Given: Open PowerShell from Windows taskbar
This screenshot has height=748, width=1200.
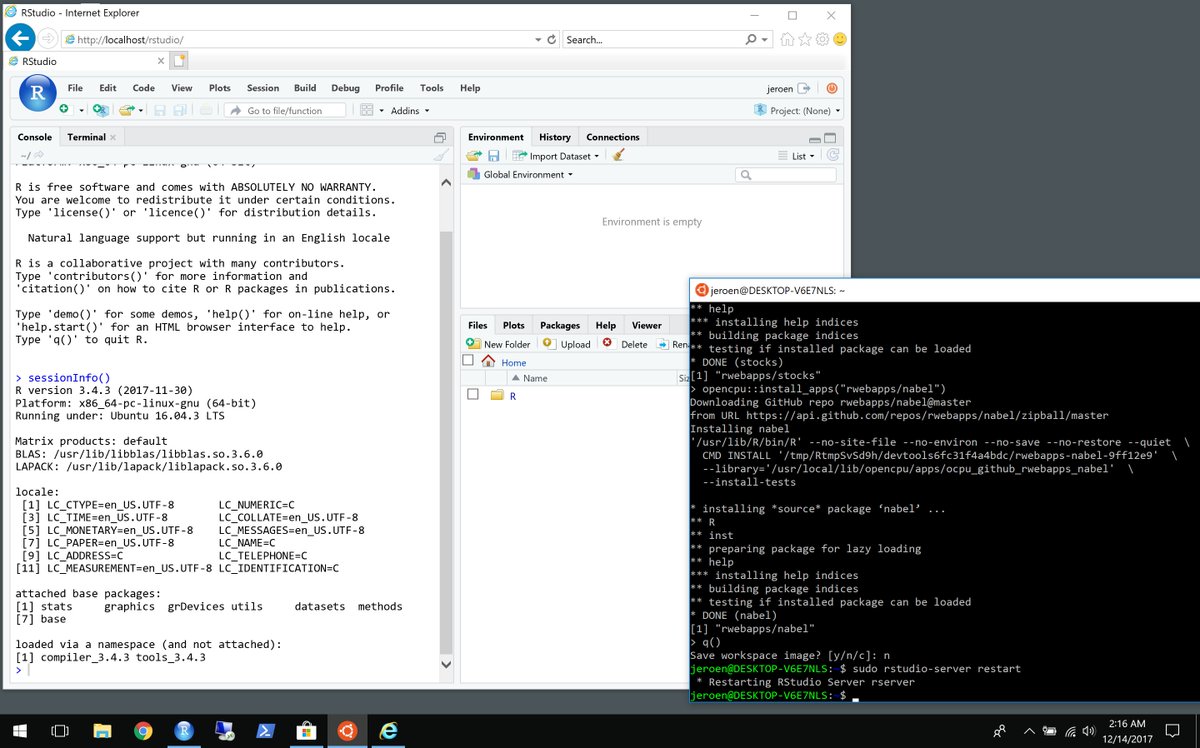Looking at the screenshot, I should 265,731.
